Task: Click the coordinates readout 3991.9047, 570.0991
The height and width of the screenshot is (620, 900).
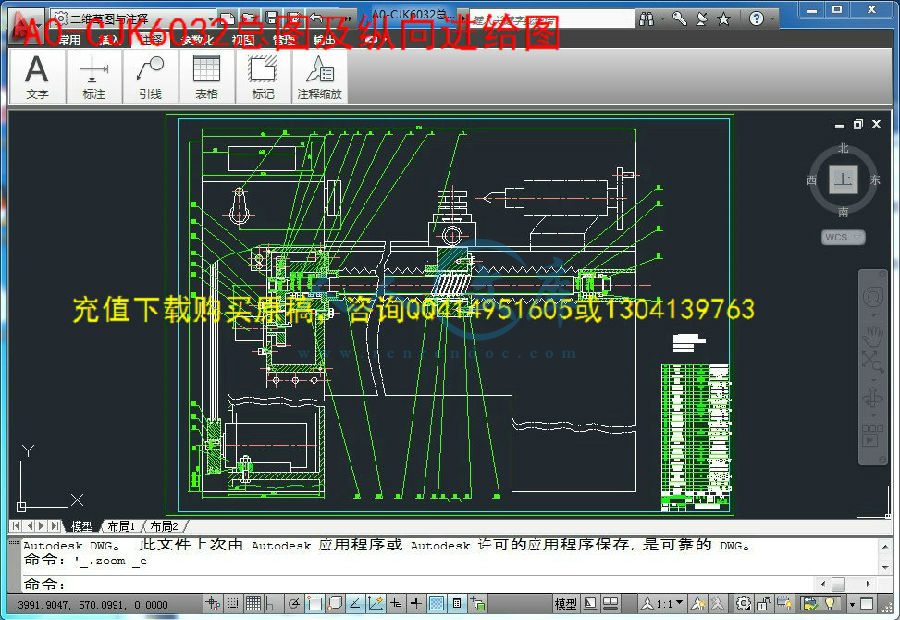Action: pos(92,604)
